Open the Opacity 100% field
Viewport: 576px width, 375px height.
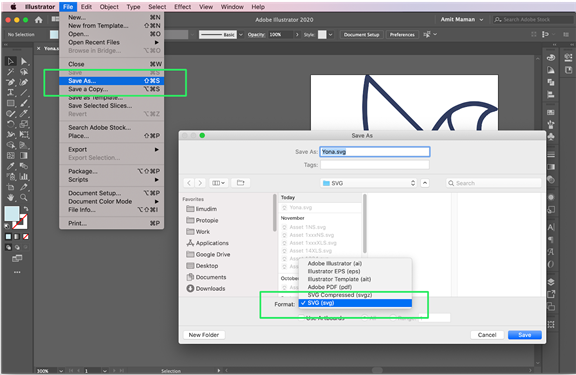pos(281,35)
